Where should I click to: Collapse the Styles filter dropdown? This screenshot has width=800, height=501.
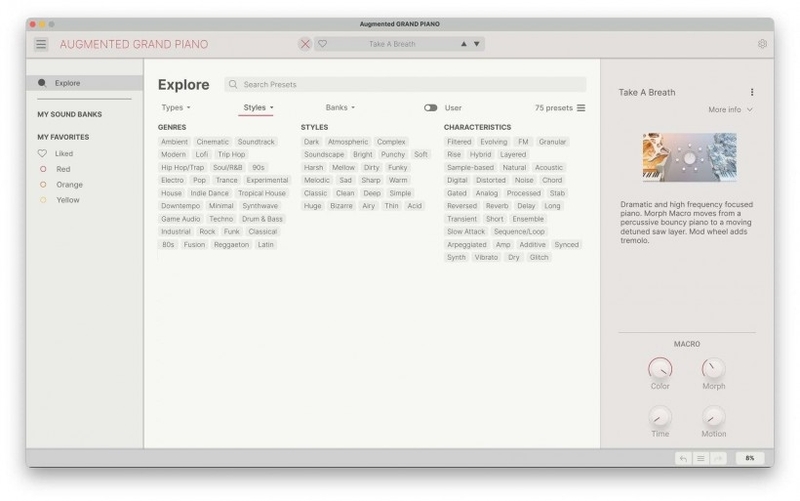(x=258, y=108)
